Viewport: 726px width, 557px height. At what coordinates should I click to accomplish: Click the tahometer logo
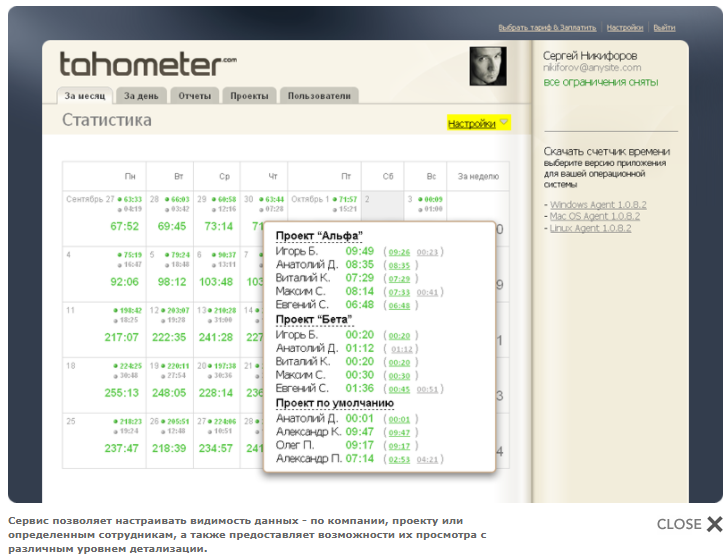coord(148,64)
